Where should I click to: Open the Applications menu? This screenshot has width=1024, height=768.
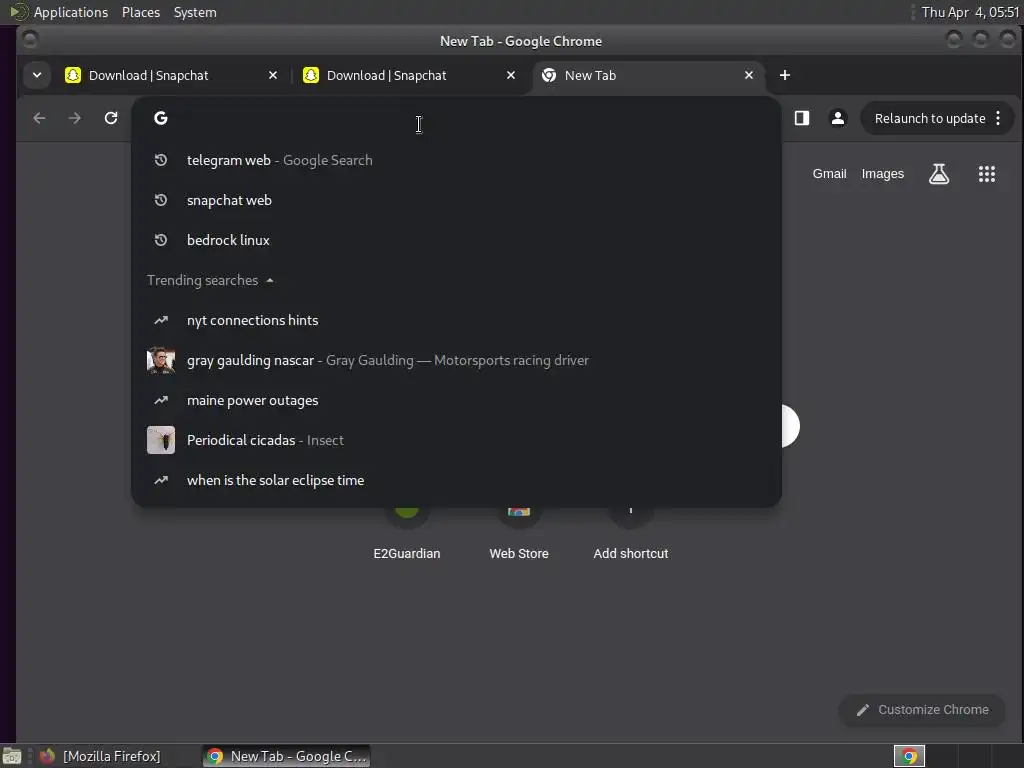tap(71, 12)
